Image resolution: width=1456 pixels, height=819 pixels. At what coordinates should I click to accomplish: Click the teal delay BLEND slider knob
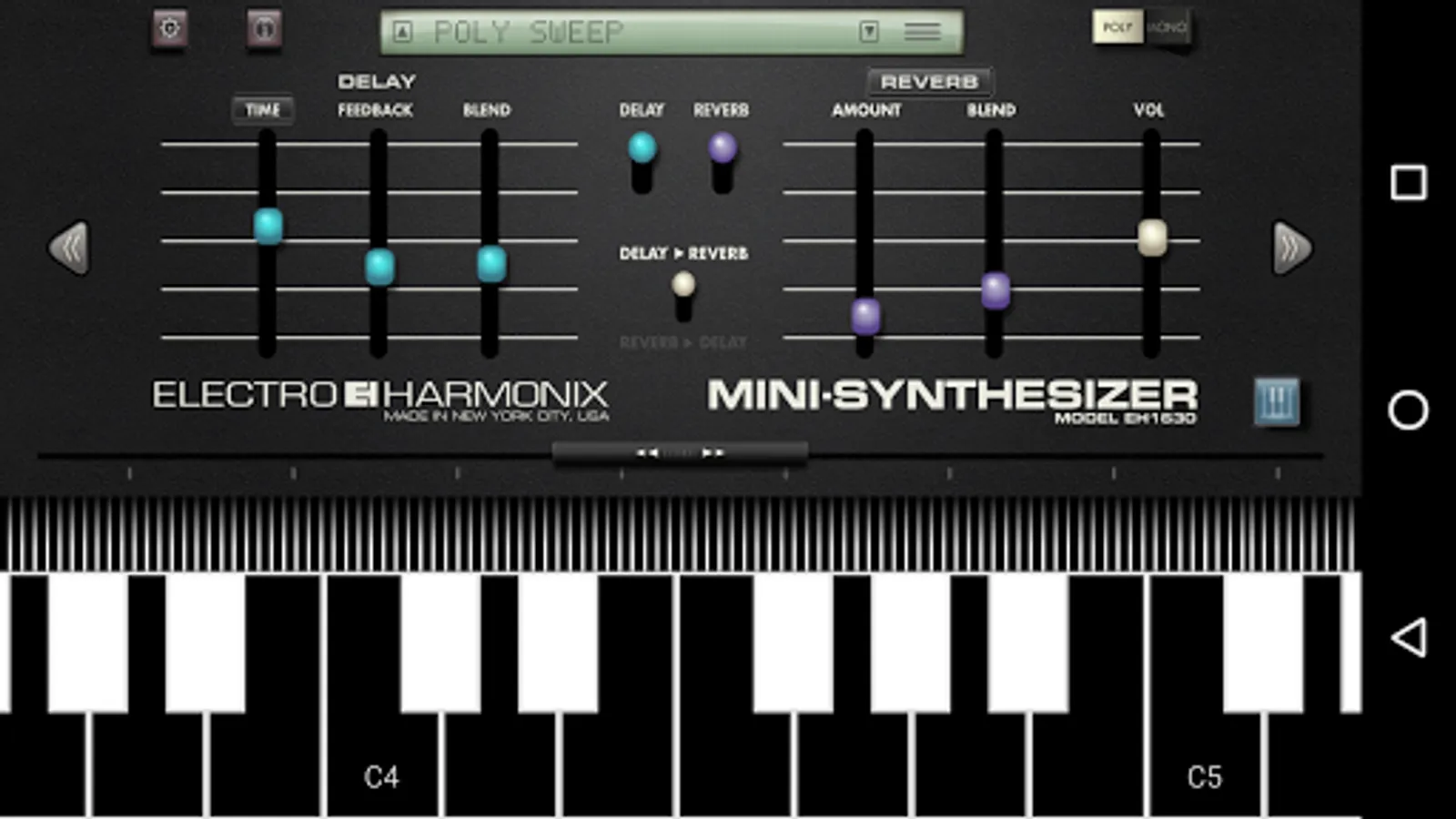click(491, 264)
